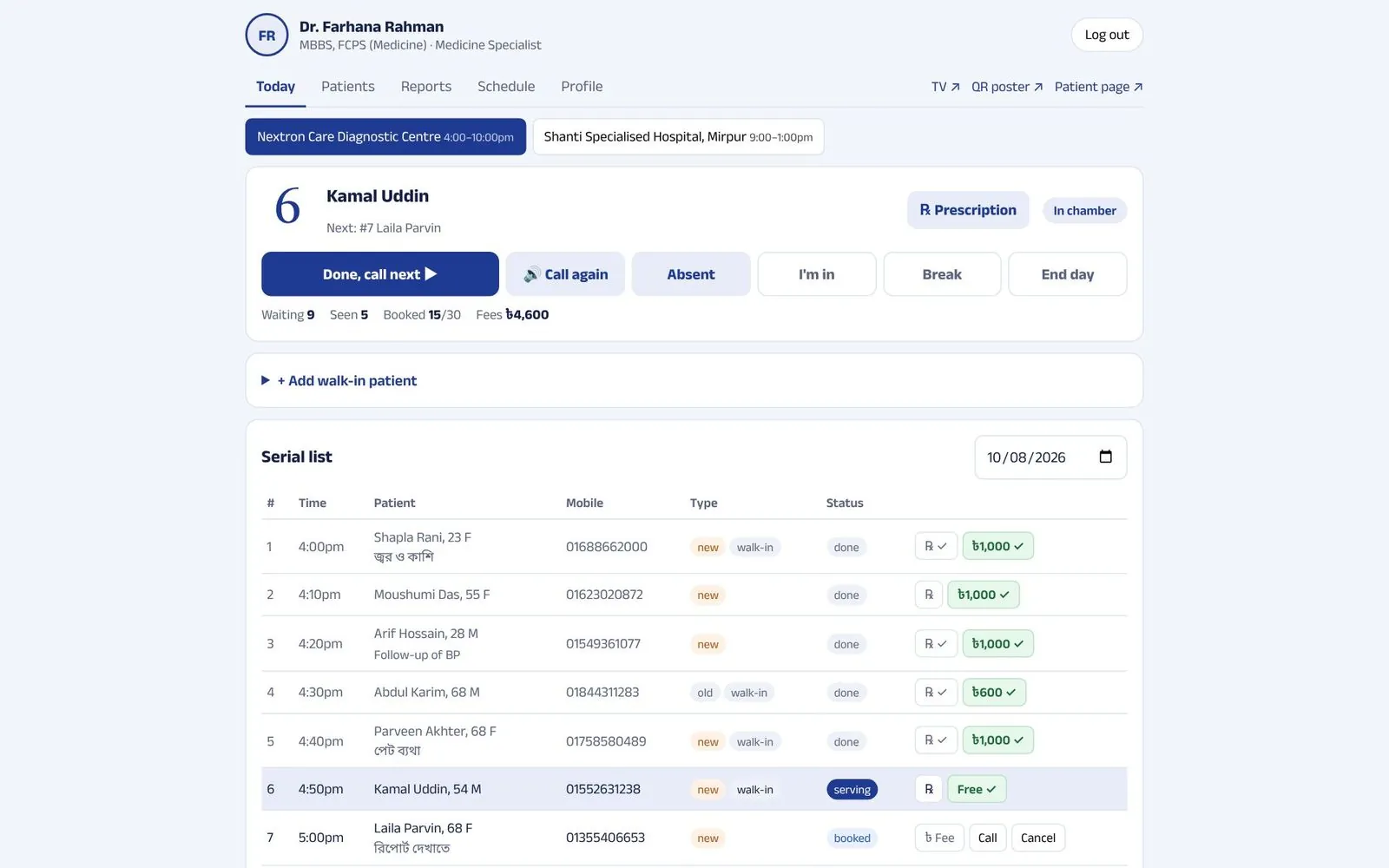Image resolution: width=1389 pixels, height=868 pixels.
Task: Open prescription icon for Parveen Akhter row
Action: coord(936,740)
